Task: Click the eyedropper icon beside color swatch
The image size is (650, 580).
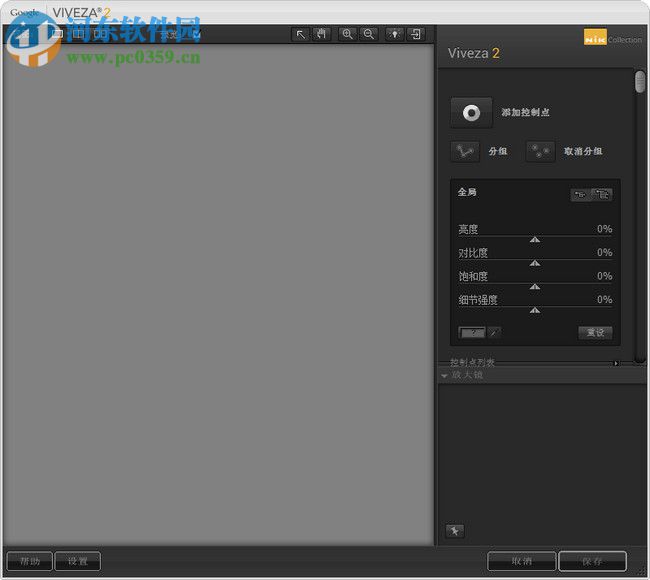Action: [493, 332]
